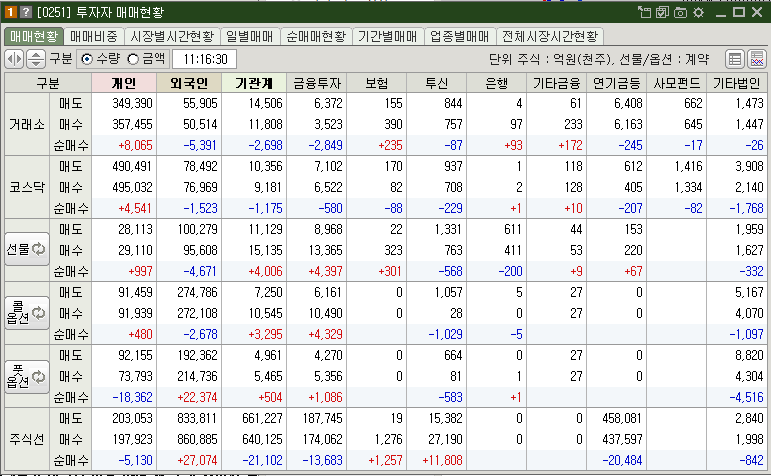
Task: Click the 콜옵션 refresh button
Action: pyautogui.click(x=27, y=313)
